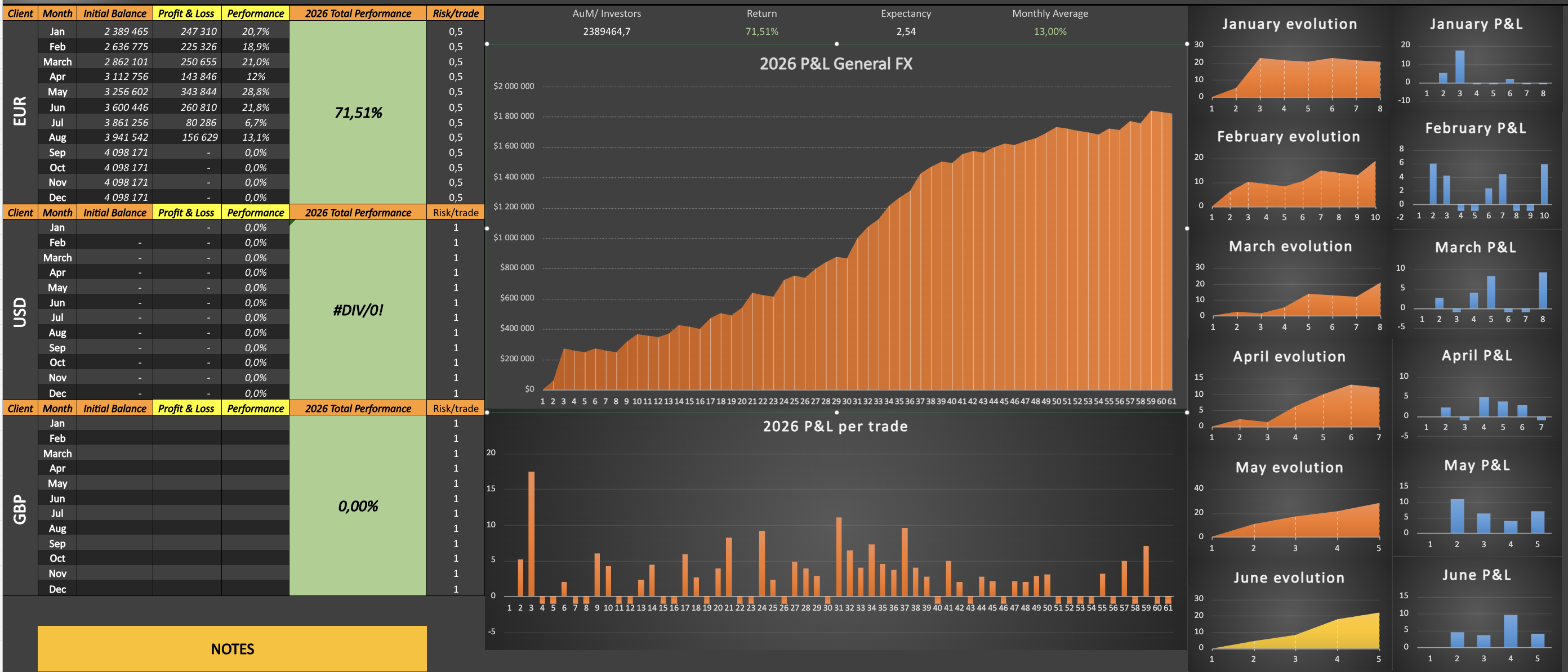Open the March evolution chart

pyautogui.click(x=1289, y=285)
